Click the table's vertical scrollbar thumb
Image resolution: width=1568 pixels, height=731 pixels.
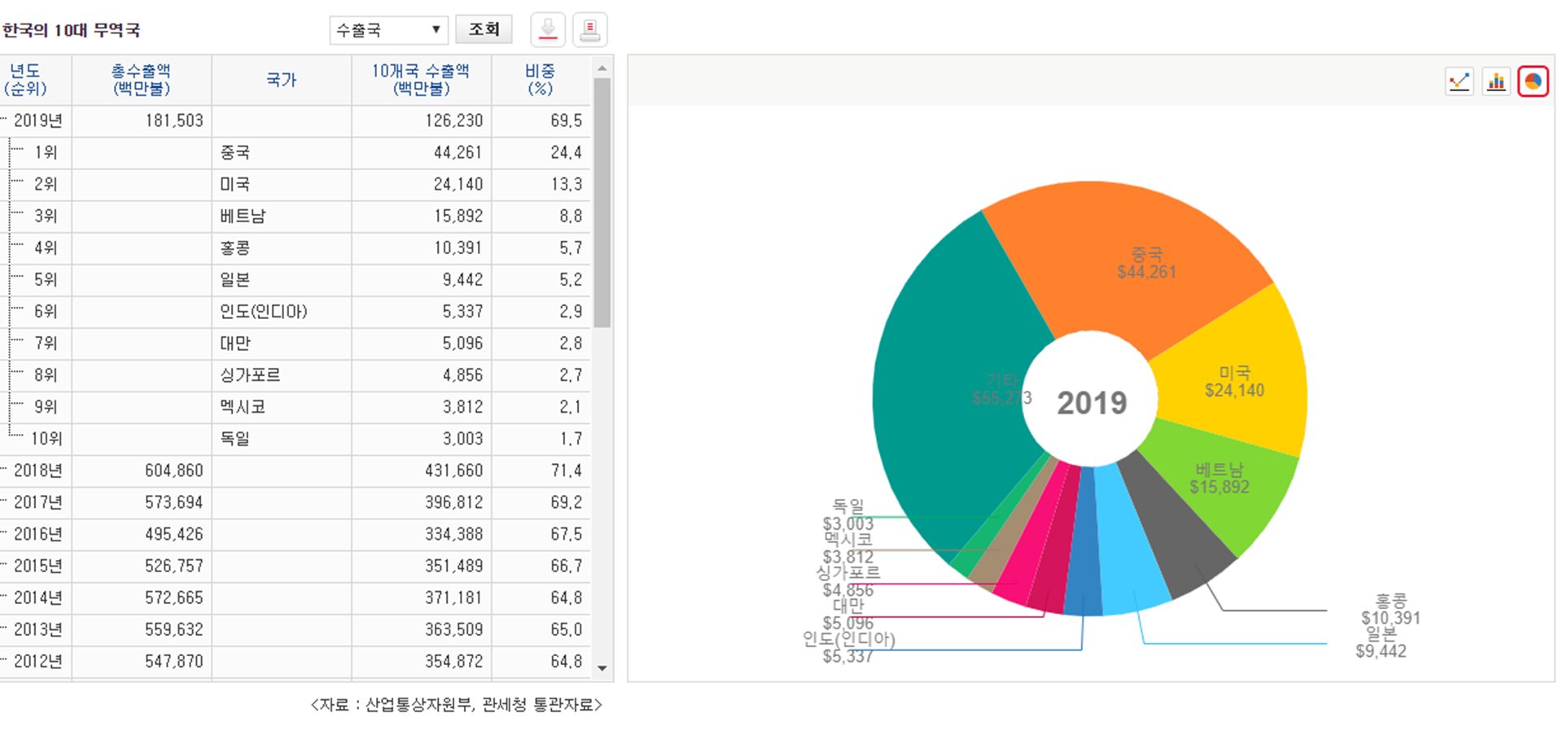click(602, 202)
